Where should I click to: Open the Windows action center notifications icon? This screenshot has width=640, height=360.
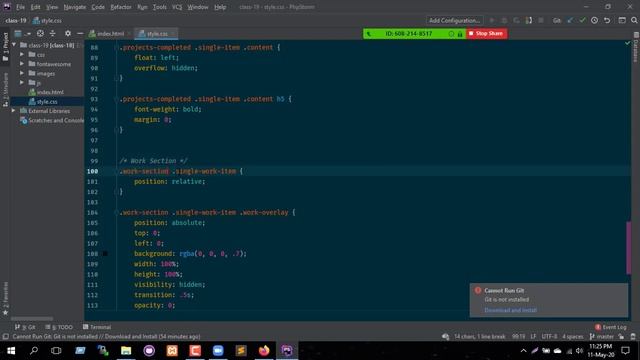pos(625,351)
